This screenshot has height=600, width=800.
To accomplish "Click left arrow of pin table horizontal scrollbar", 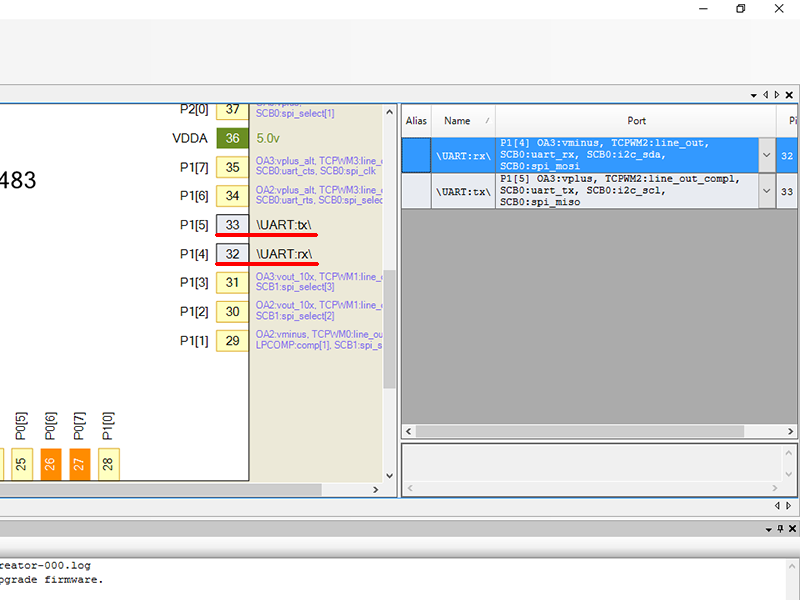I will 409,431.
